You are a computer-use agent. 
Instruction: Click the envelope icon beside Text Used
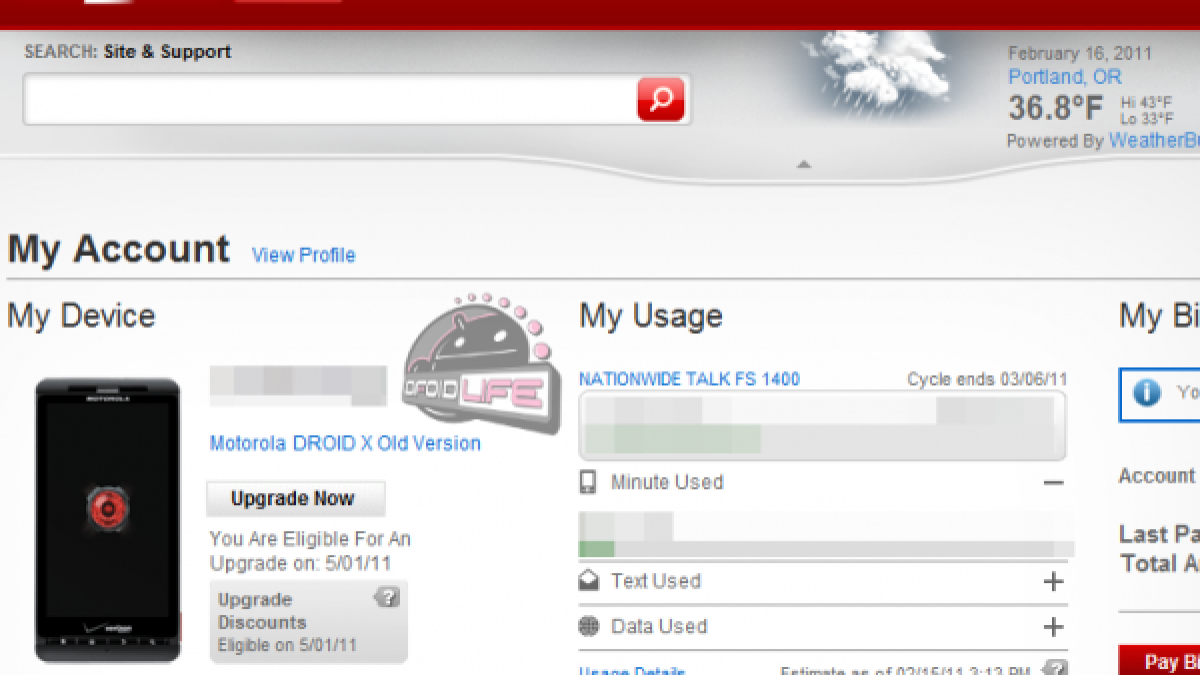[589, 581]
